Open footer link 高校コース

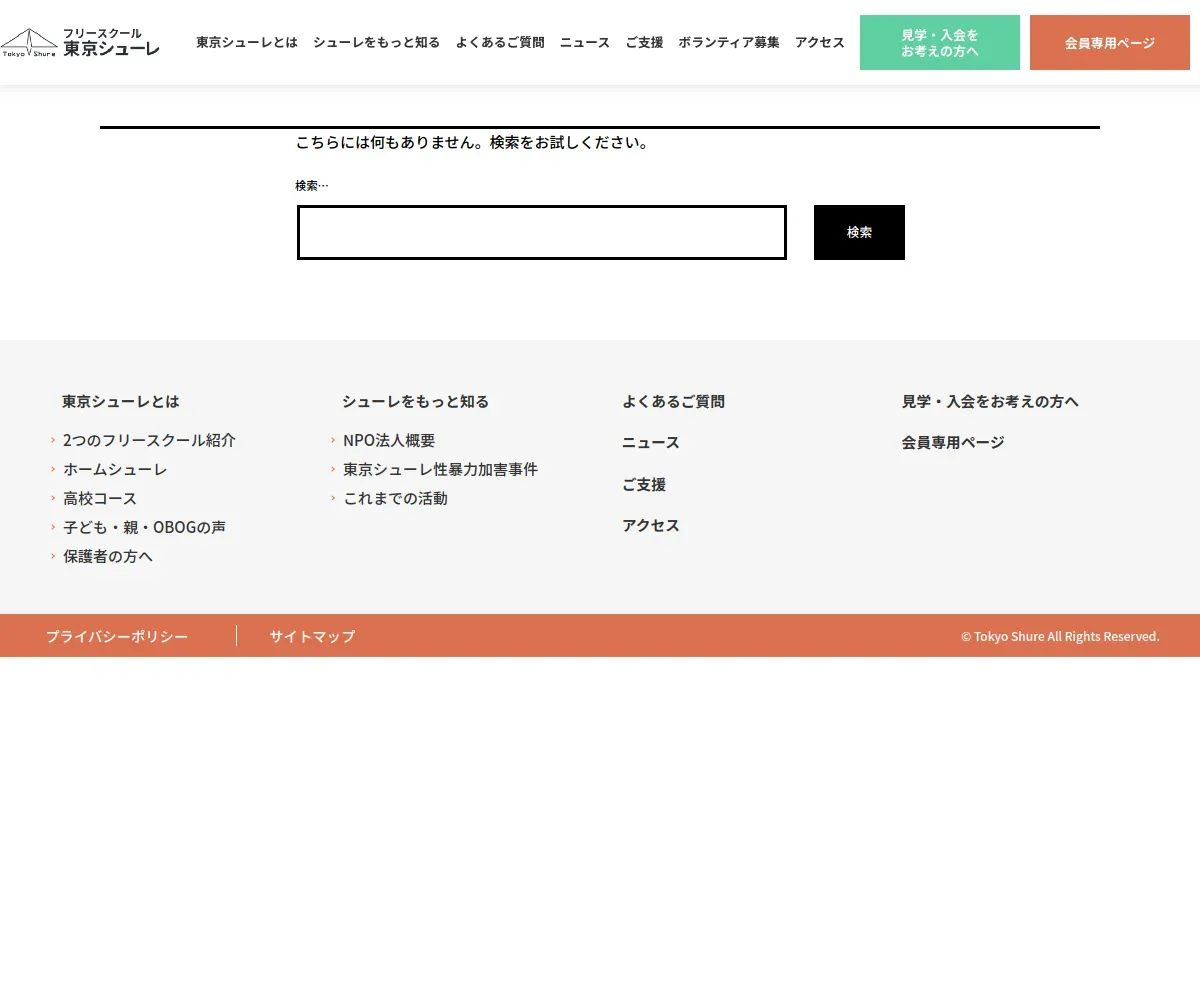(100, 498)
